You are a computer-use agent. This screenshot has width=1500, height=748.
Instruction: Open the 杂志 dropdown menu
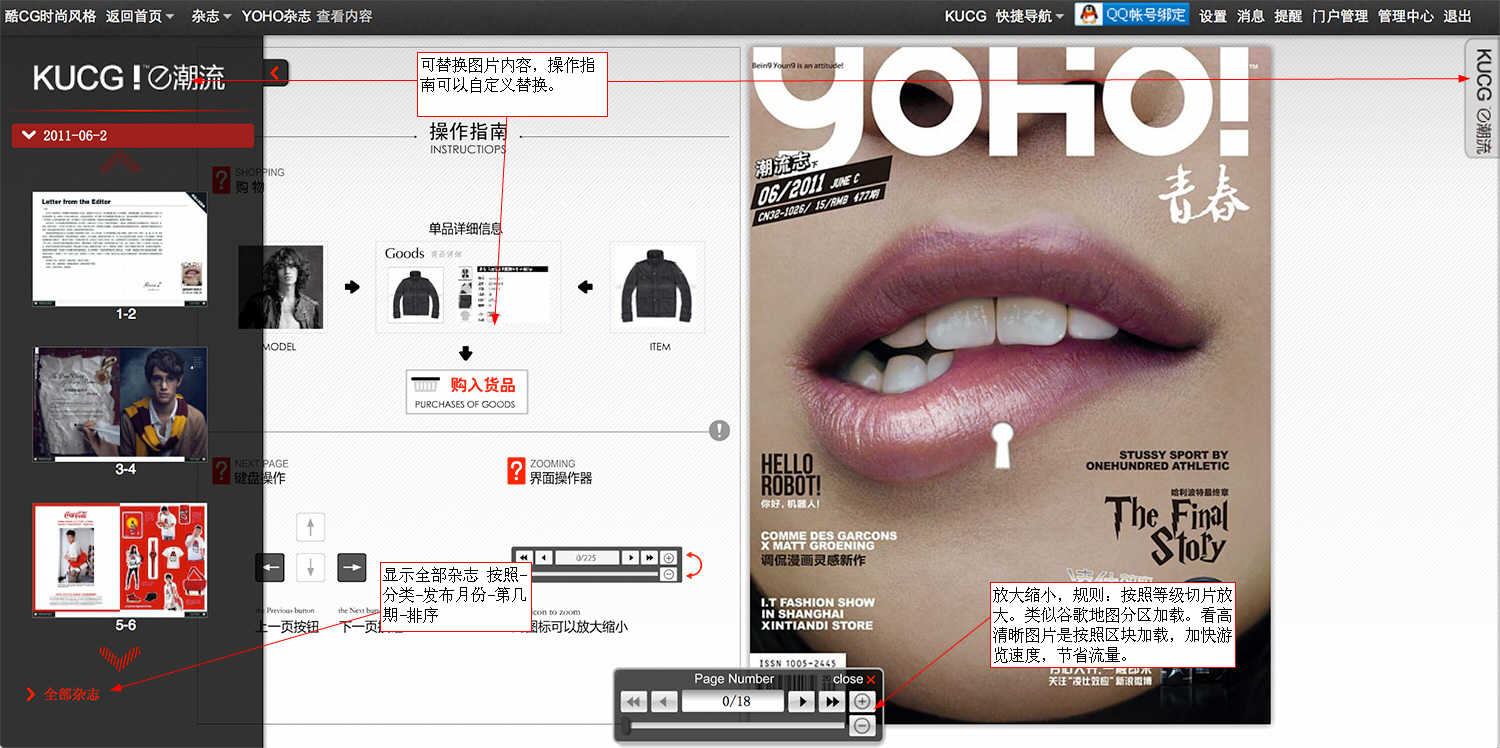pyautogui.click(x=212, y=16)
